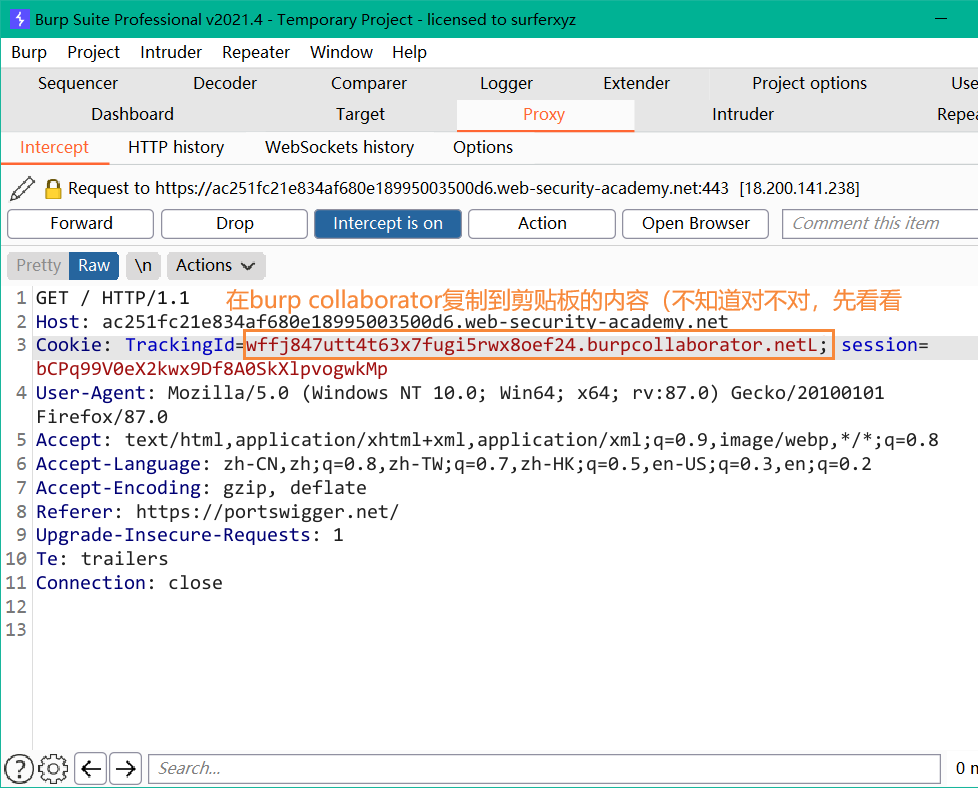This screenshot has width=978, height=788.
Task: Switch to the Extender tab
Action: [636, 84]
